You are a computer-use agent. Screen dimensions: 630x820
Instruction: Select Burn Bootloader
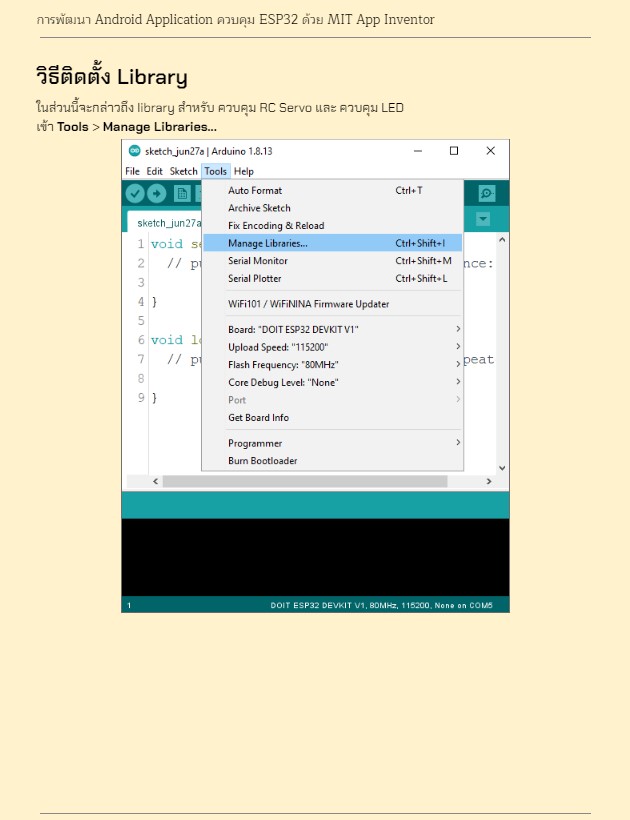333,461
